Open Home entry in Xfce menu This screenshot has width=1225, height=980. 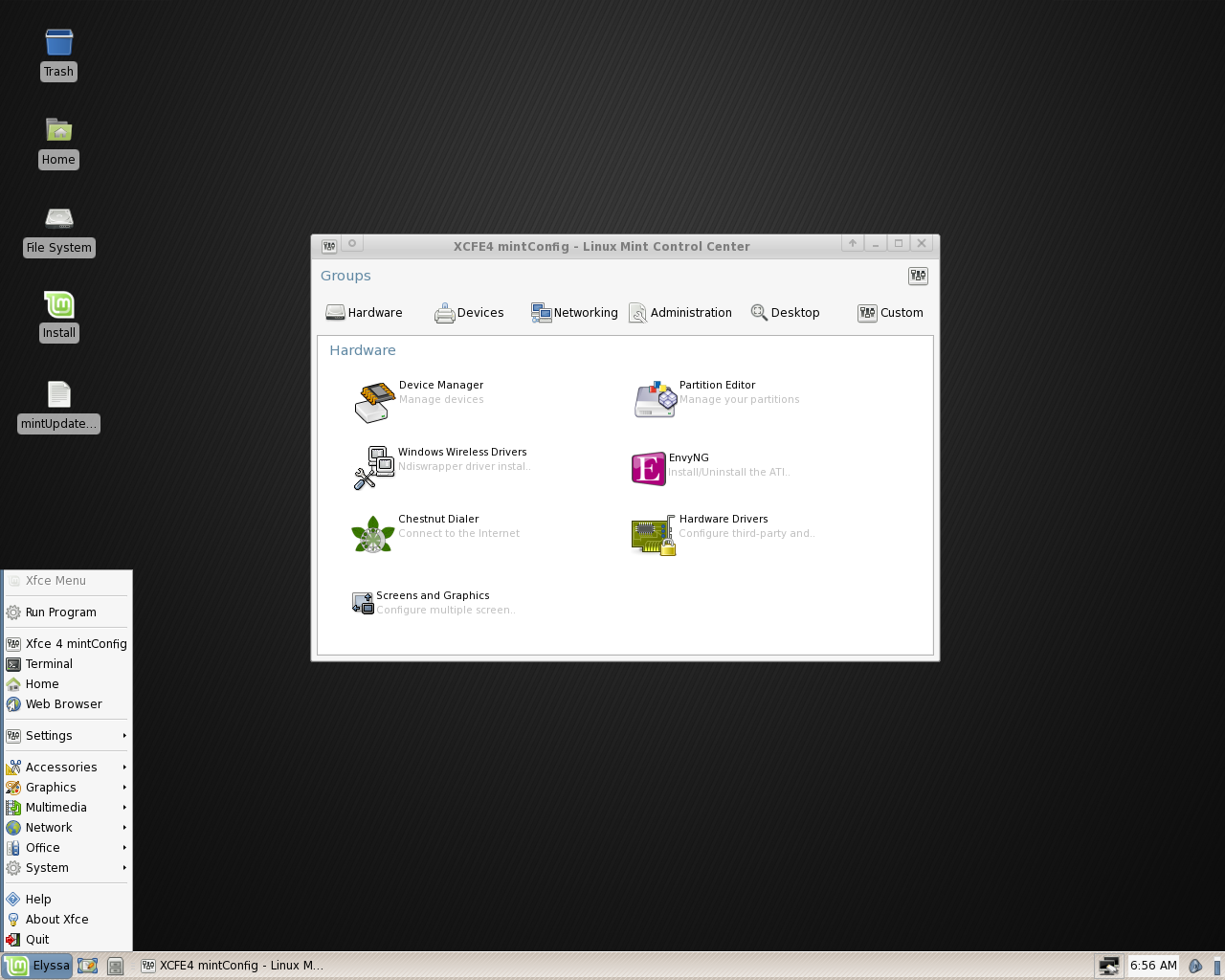[67, 684]
